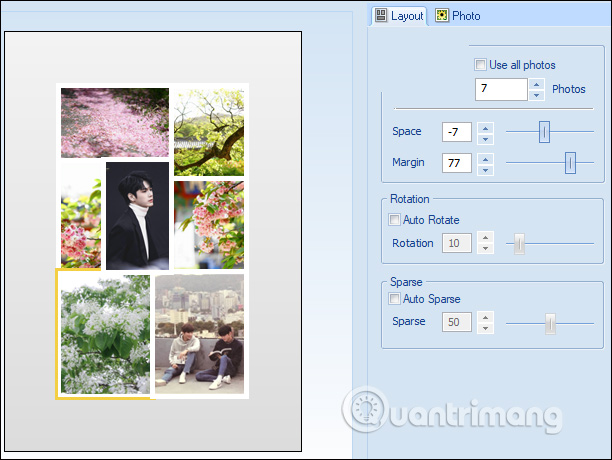
Task: Click the Space label
Action: click(x=407, y=131)
